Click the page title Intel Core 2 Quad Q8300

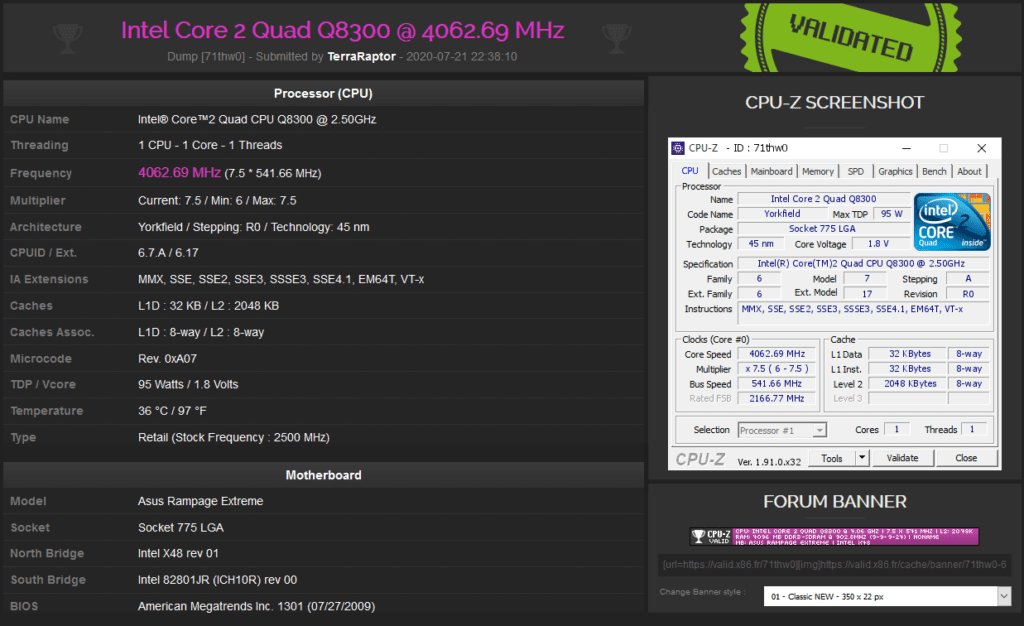(342, 30)
